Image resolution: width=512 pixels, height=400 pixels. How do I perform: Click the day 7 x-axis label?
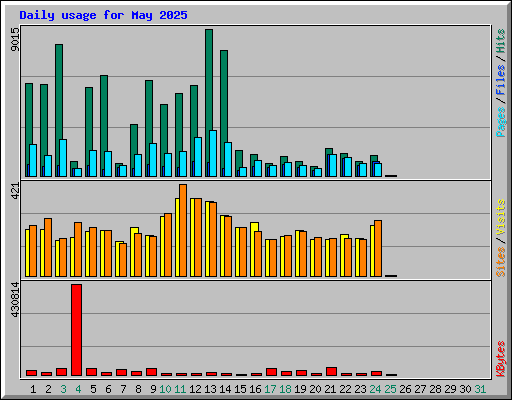pyautogui.click(x=123, y=389)
